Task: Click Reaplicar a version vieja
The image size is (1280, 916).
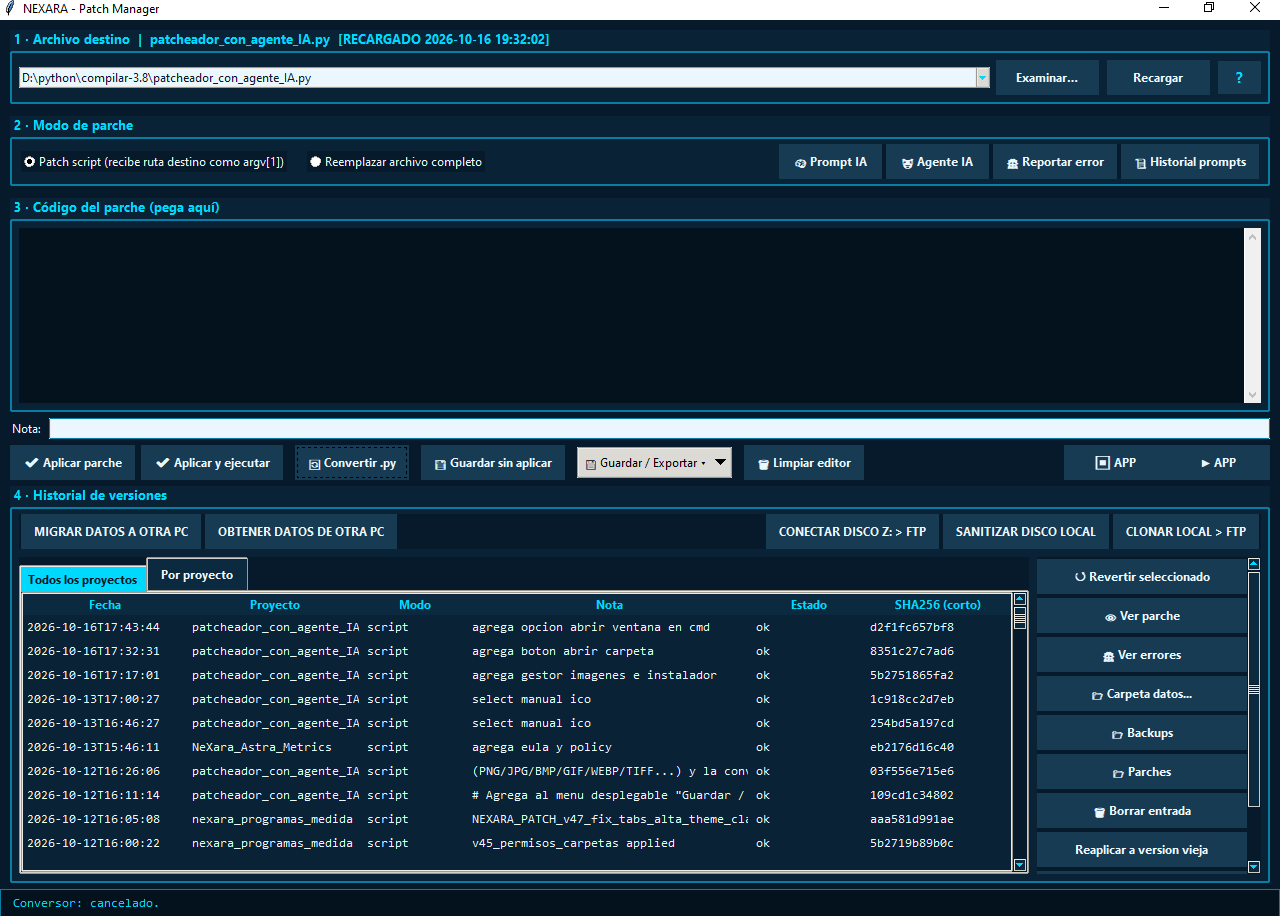Action: tap(1142, 850)
